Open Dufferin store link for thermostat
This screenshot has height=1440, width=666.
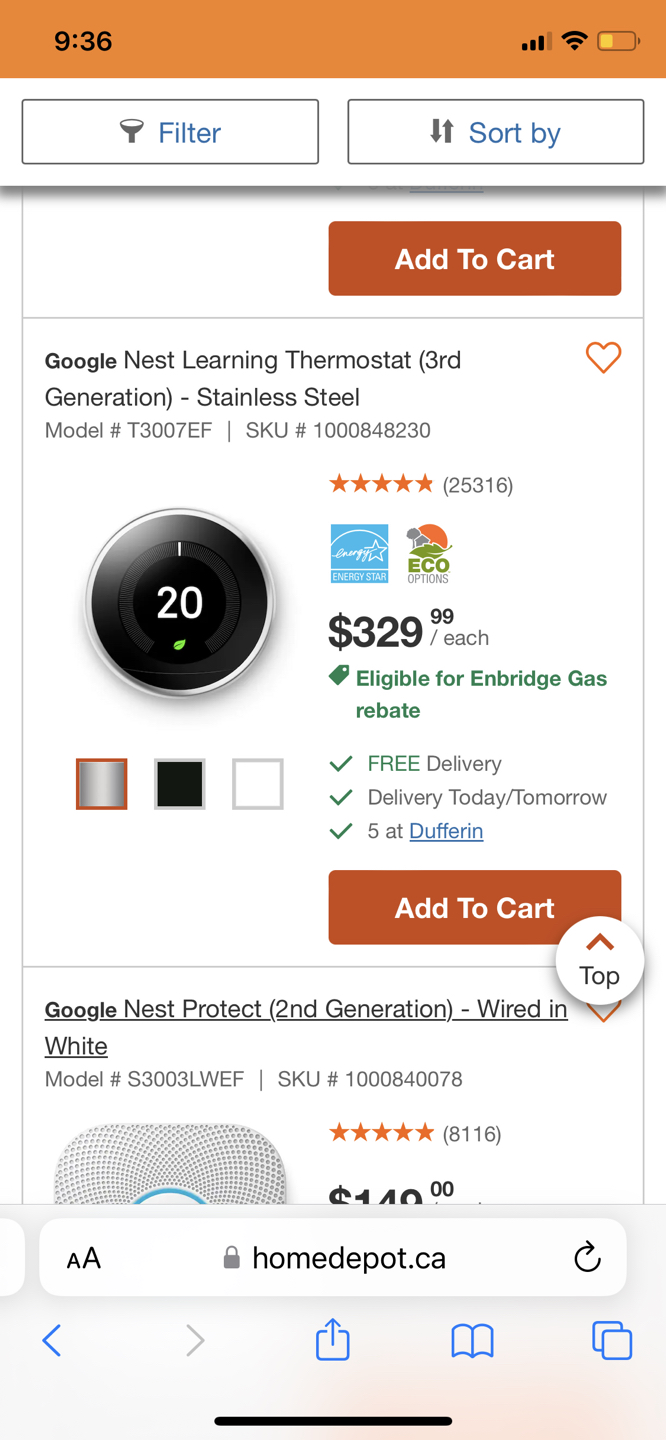click(446, 831)
